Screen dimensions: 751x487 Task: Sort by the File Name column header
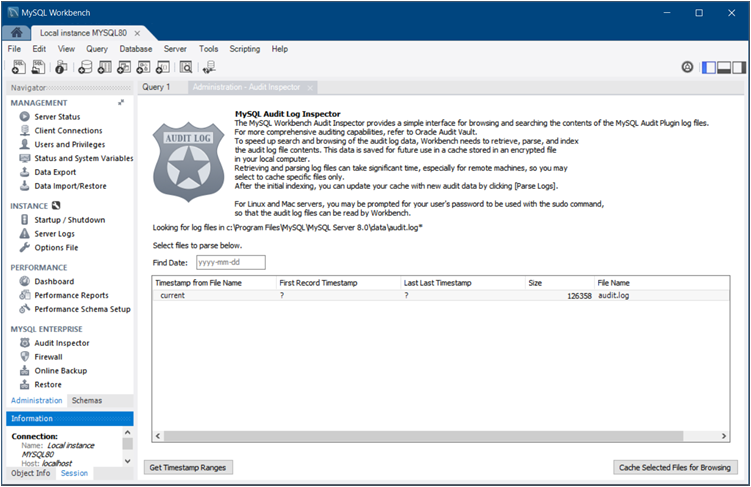click(x=662, y=283)
